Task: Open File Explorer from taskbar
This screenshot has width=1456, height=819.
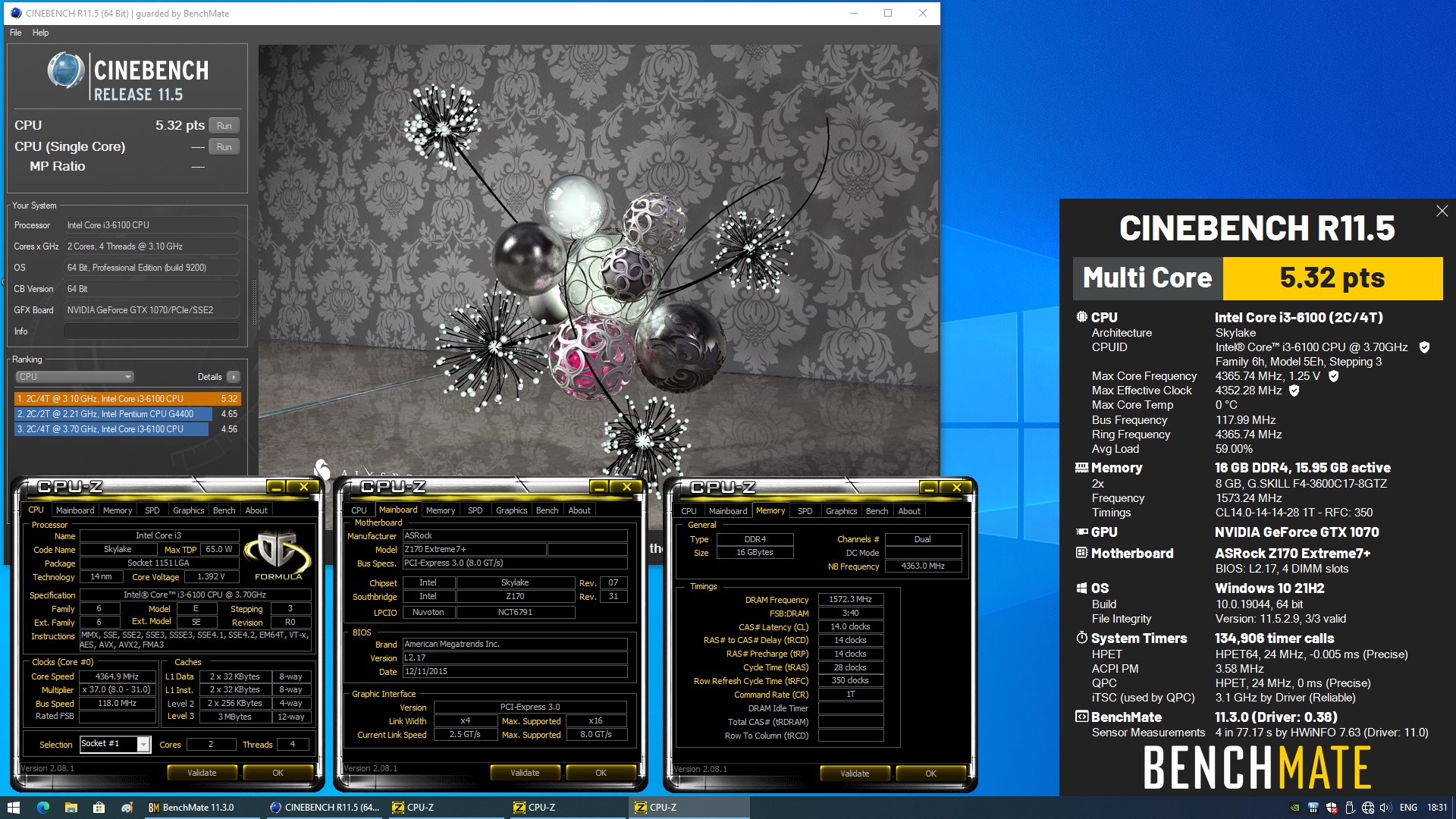Action: pyautogui.click(x=71, y=808)
